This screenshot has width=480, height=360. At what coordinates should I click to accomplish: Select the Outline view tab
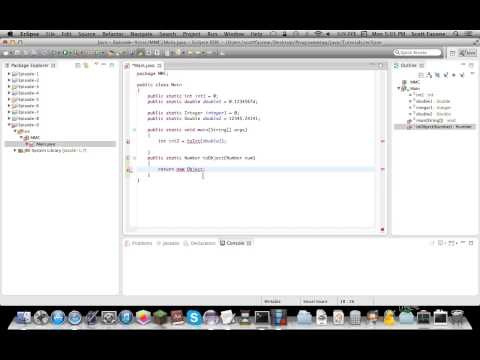pos(409,65)
